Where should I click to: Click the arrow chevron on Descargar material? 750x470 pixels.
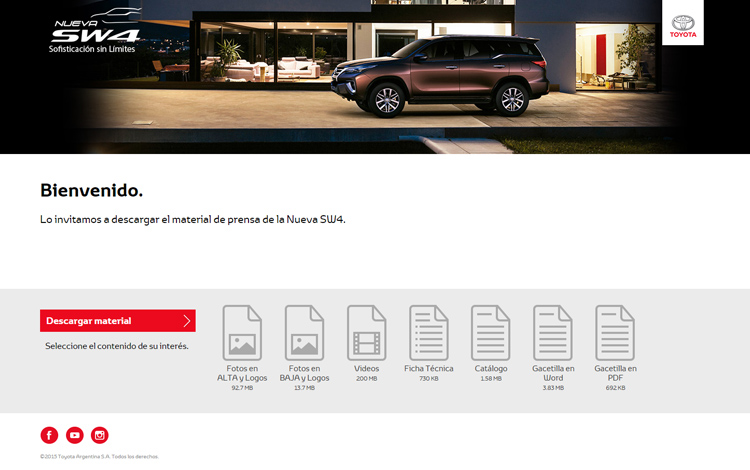coord(186,321)
